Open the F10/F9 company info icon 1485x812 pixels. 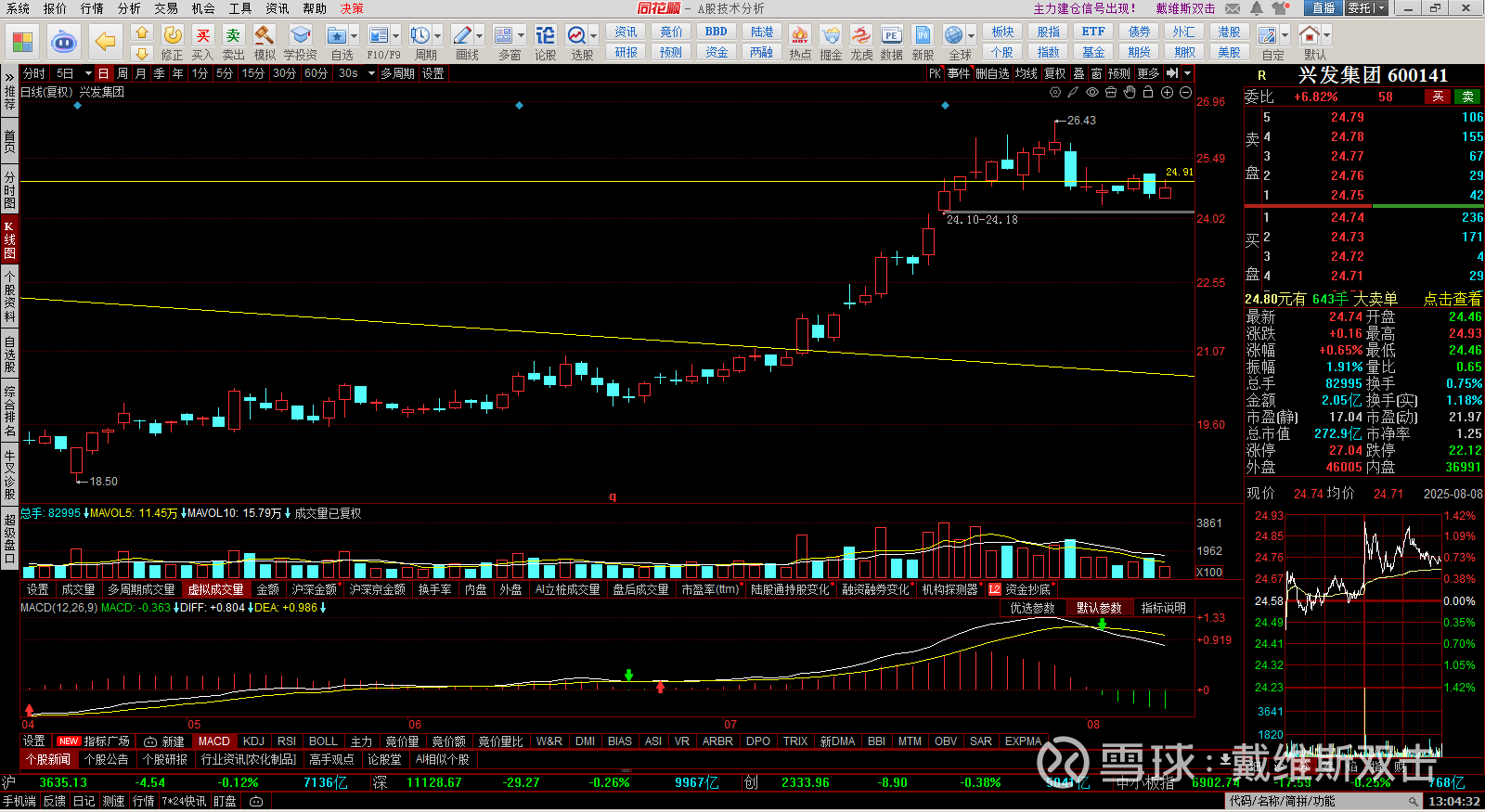pos(378,35)
